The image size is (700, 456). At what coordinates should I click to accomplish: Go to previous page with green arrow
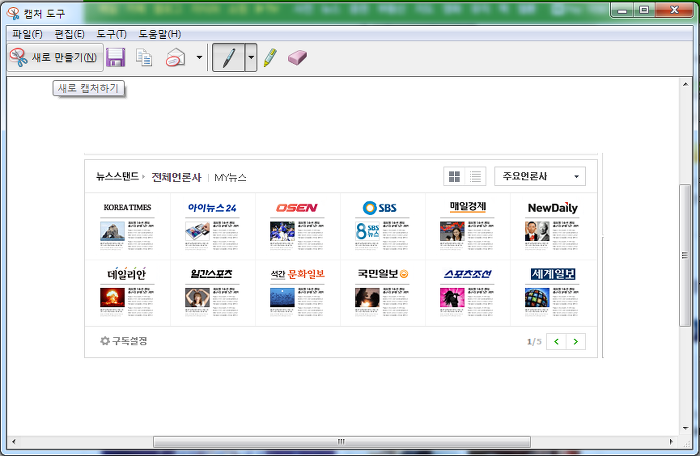point(556,342)
